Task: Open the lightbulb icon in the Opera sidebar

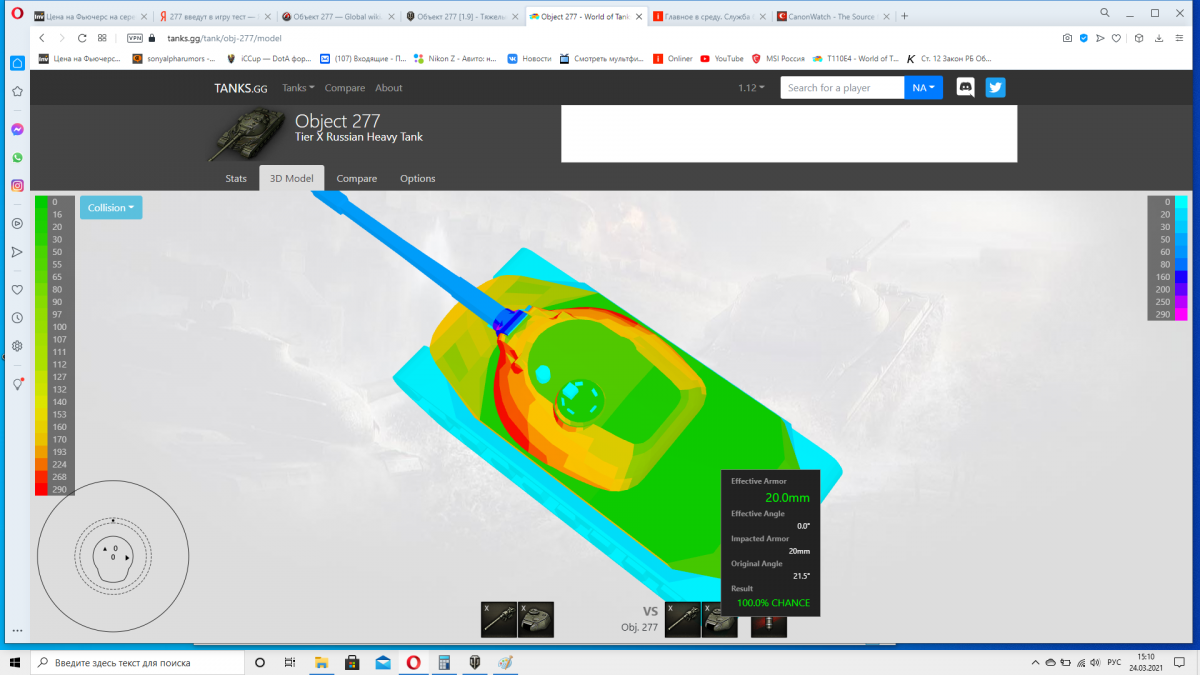Action: click(x=17, y=384)
